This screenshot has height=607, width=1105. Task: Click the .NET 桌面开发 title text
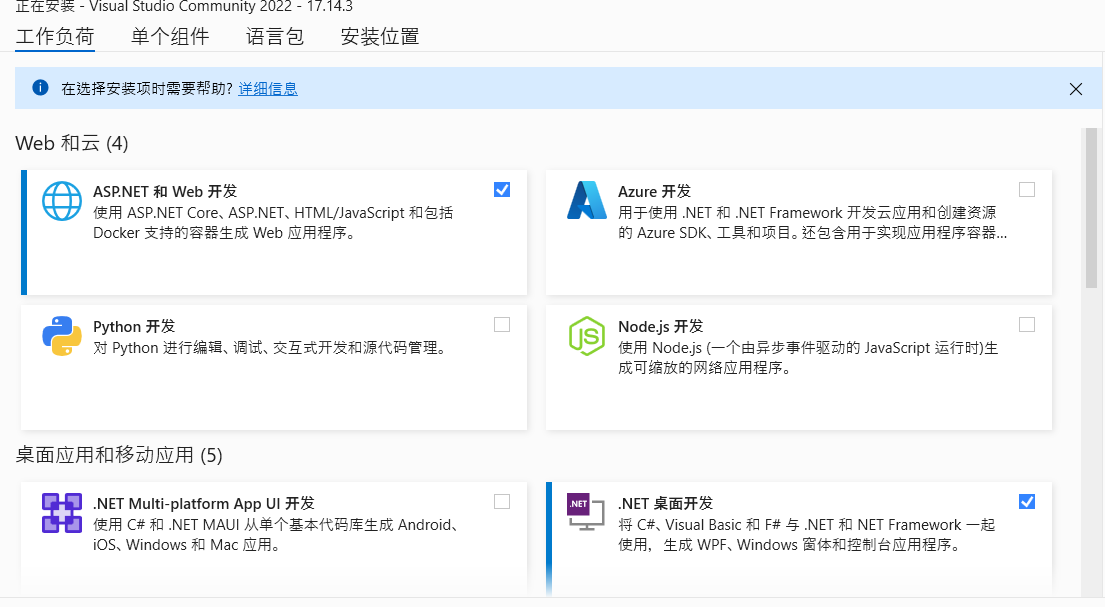665,503
